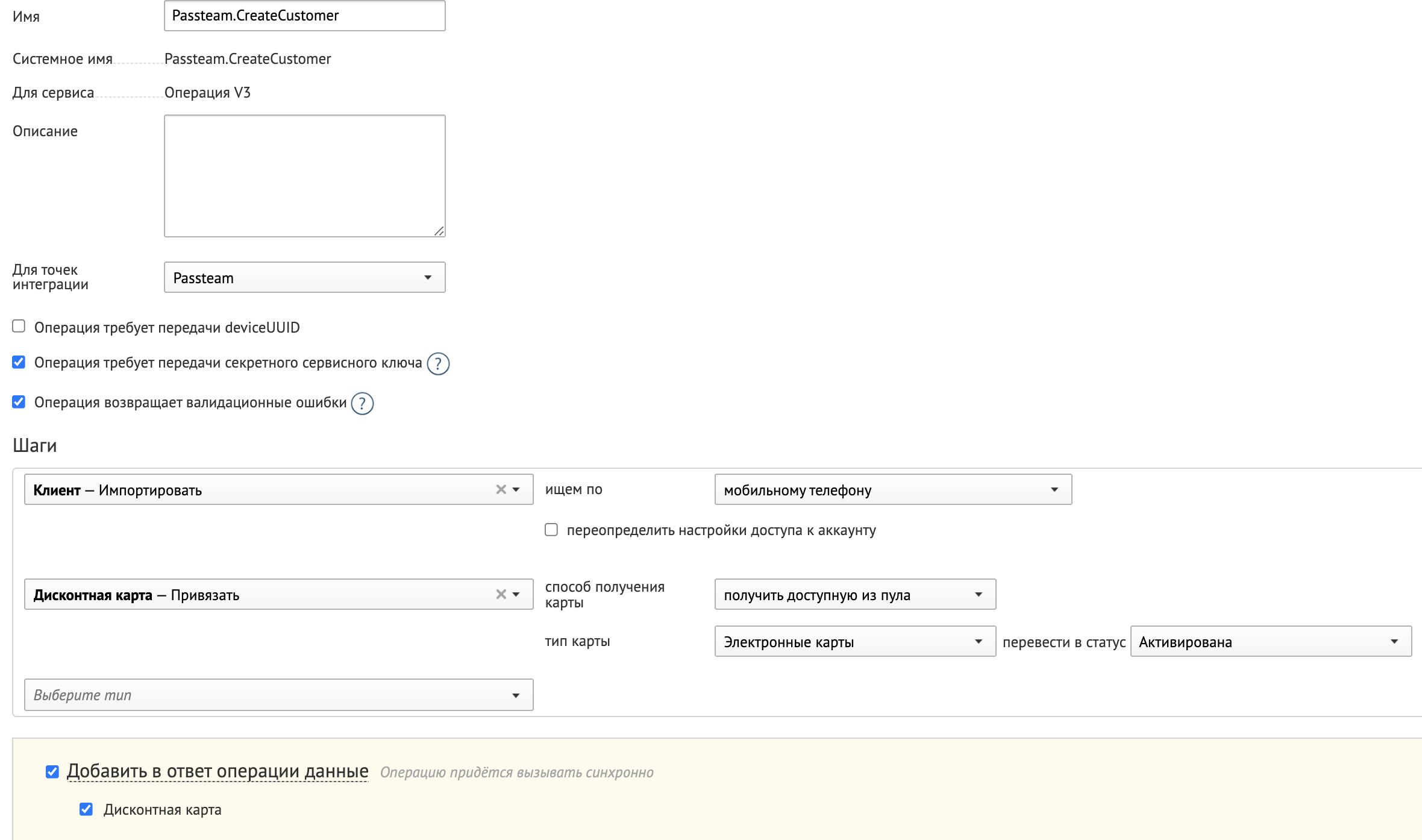Click the 'Добавить в ответ операции данные' link

218,771
